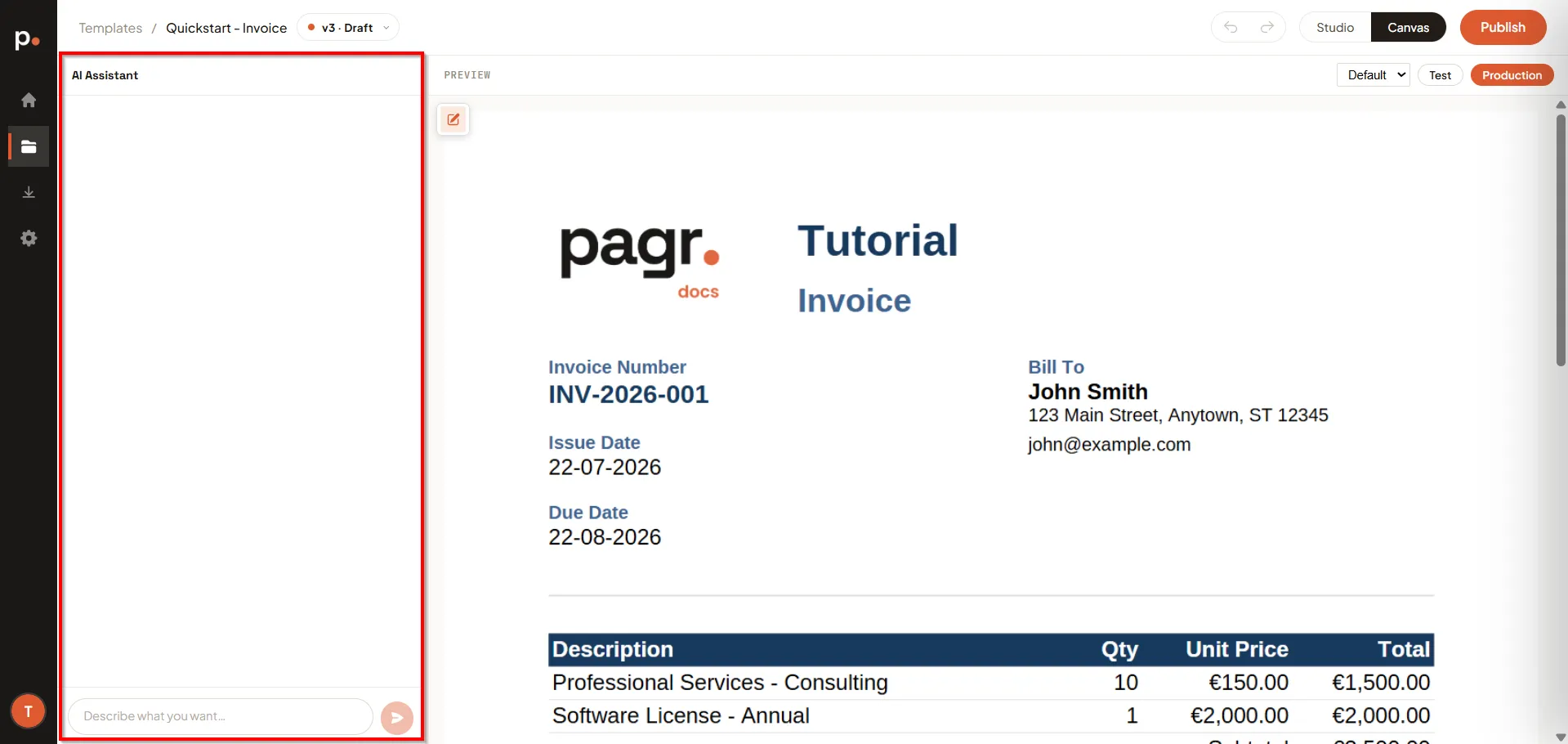Click the unit price '€150.00'
This screenshot has height=744, width=1568.
[1249, 683]
